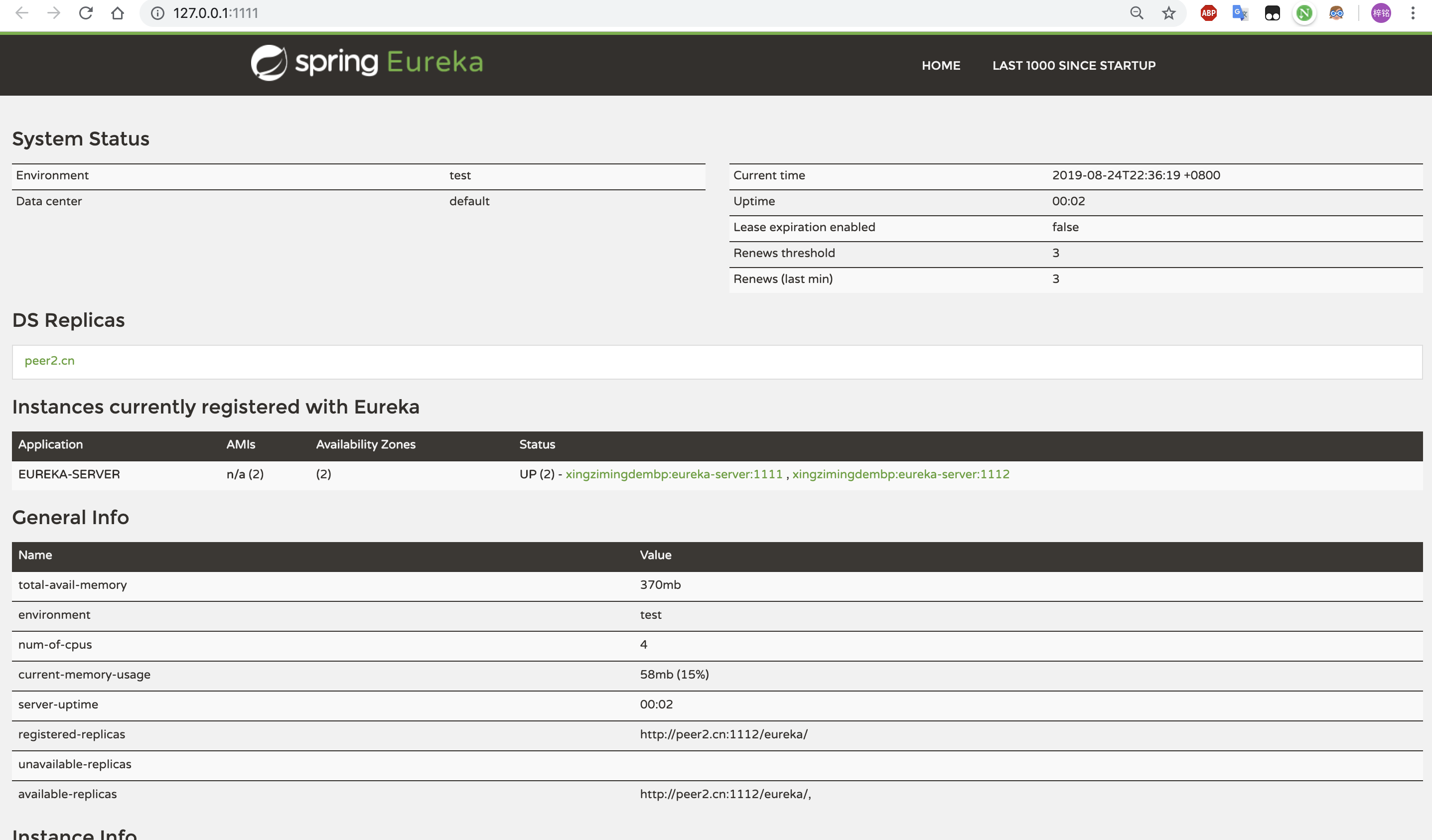Select the General Info heading
The image size is (1432, 840).
coord(70,517)
